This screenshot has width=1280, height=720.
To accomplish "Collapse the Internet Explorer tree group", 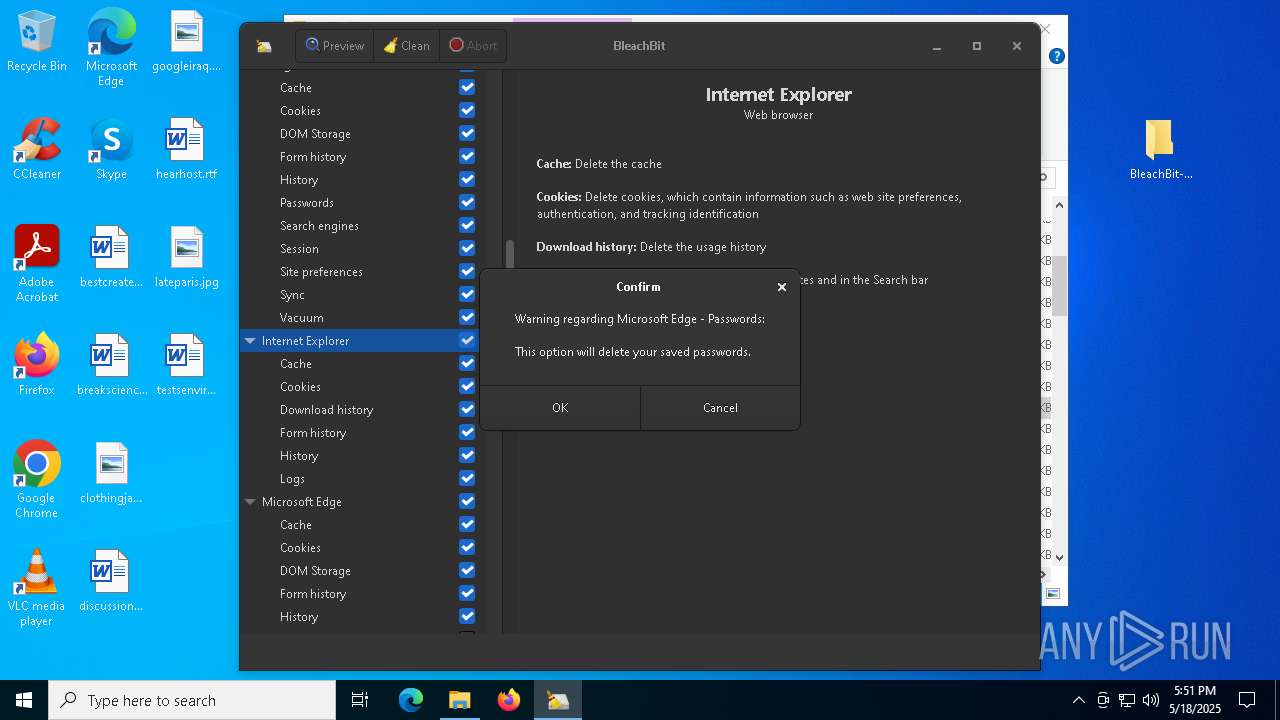I will click(x=250, y=341).
